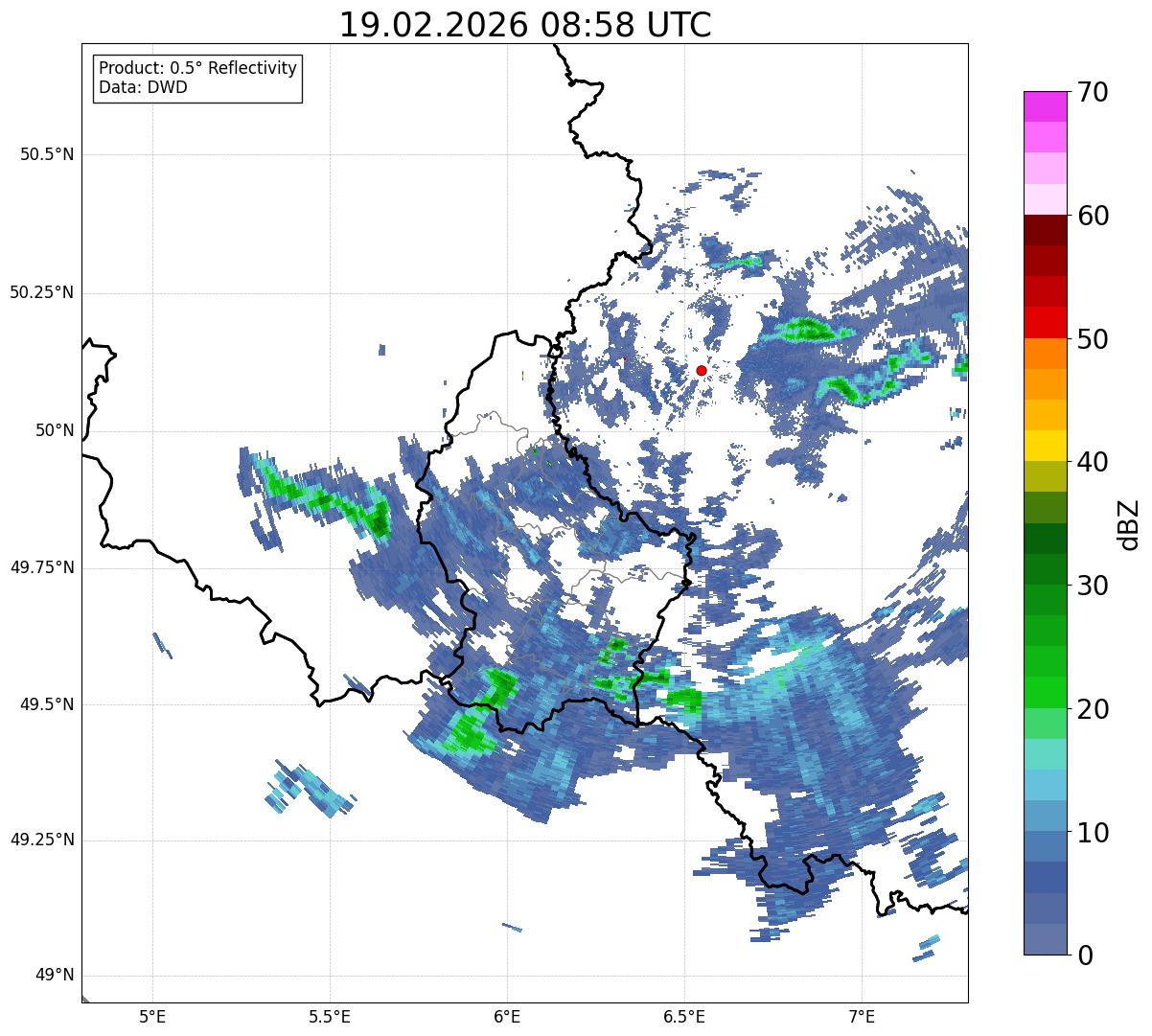The width and height of the screenshot is (1152, 1036).
Task: Click the Product: 0.5° Reflectivity label
Action: coord(197,69)
